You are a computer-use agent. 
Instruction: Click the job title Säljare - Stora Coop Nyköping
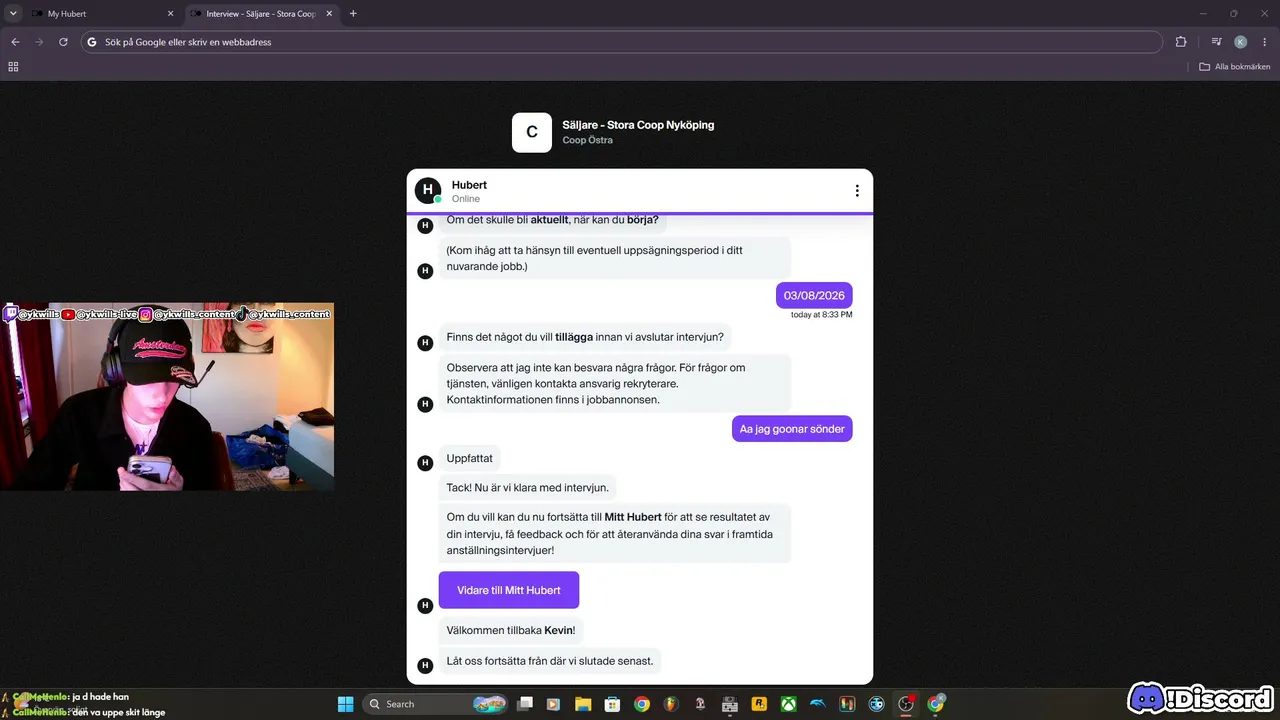coord(638,125)
